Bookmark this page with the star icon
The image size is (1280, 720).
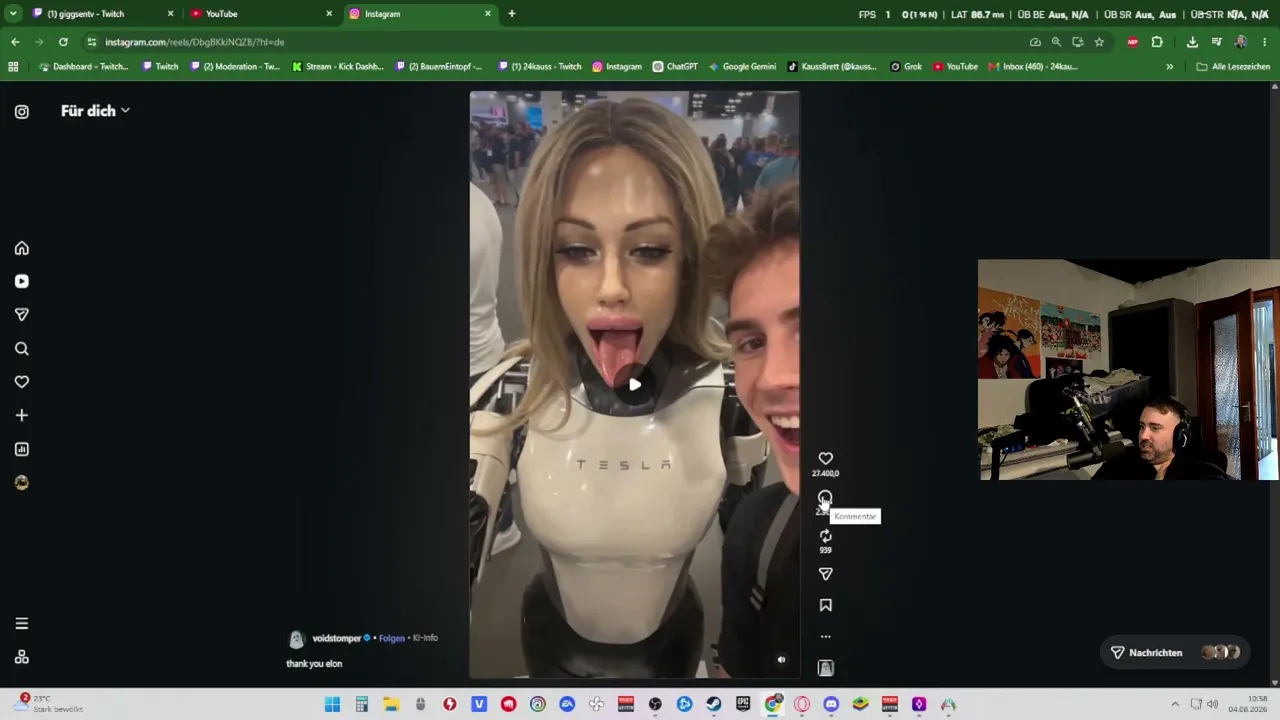[x=1099, y=42]
